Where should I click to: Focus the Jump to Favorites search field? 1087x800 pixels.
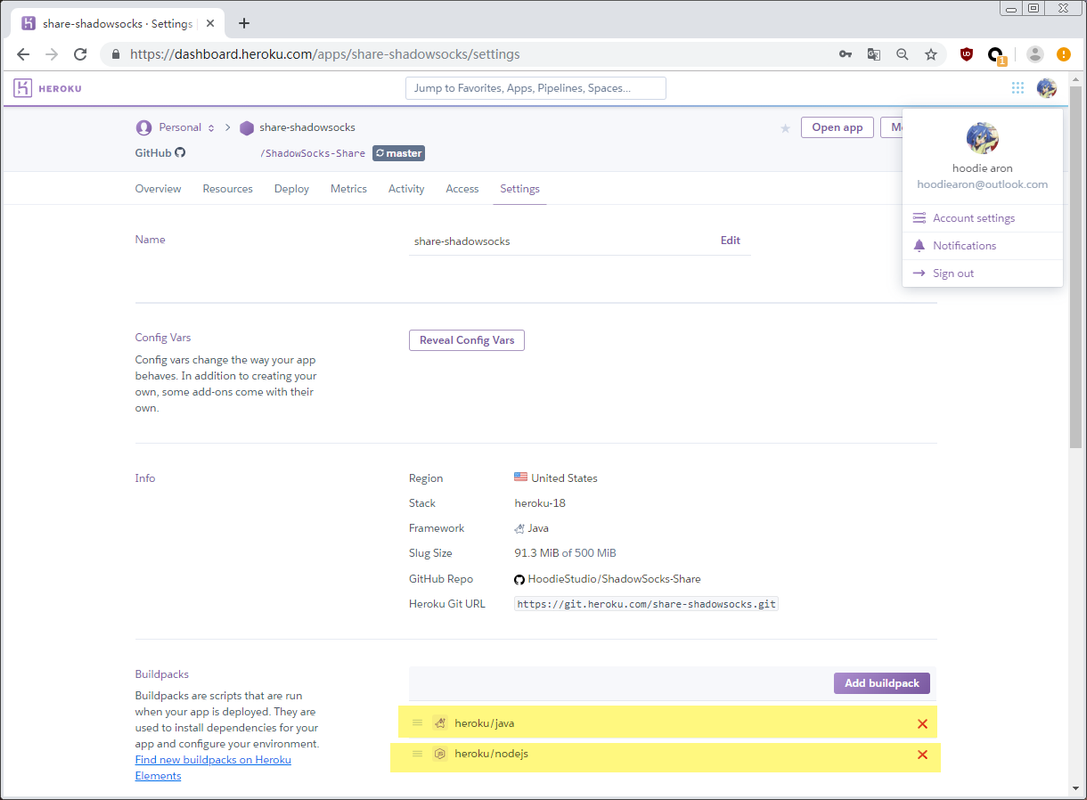coord(535,88)
